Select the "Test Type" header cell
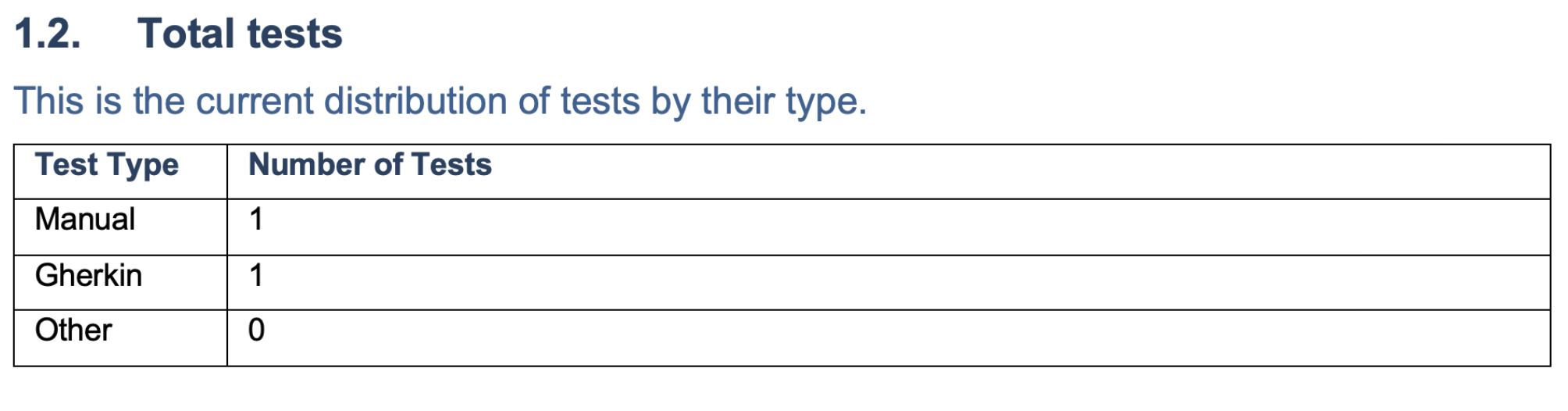Screen dimensions: 1568x411 pos(120,172)
